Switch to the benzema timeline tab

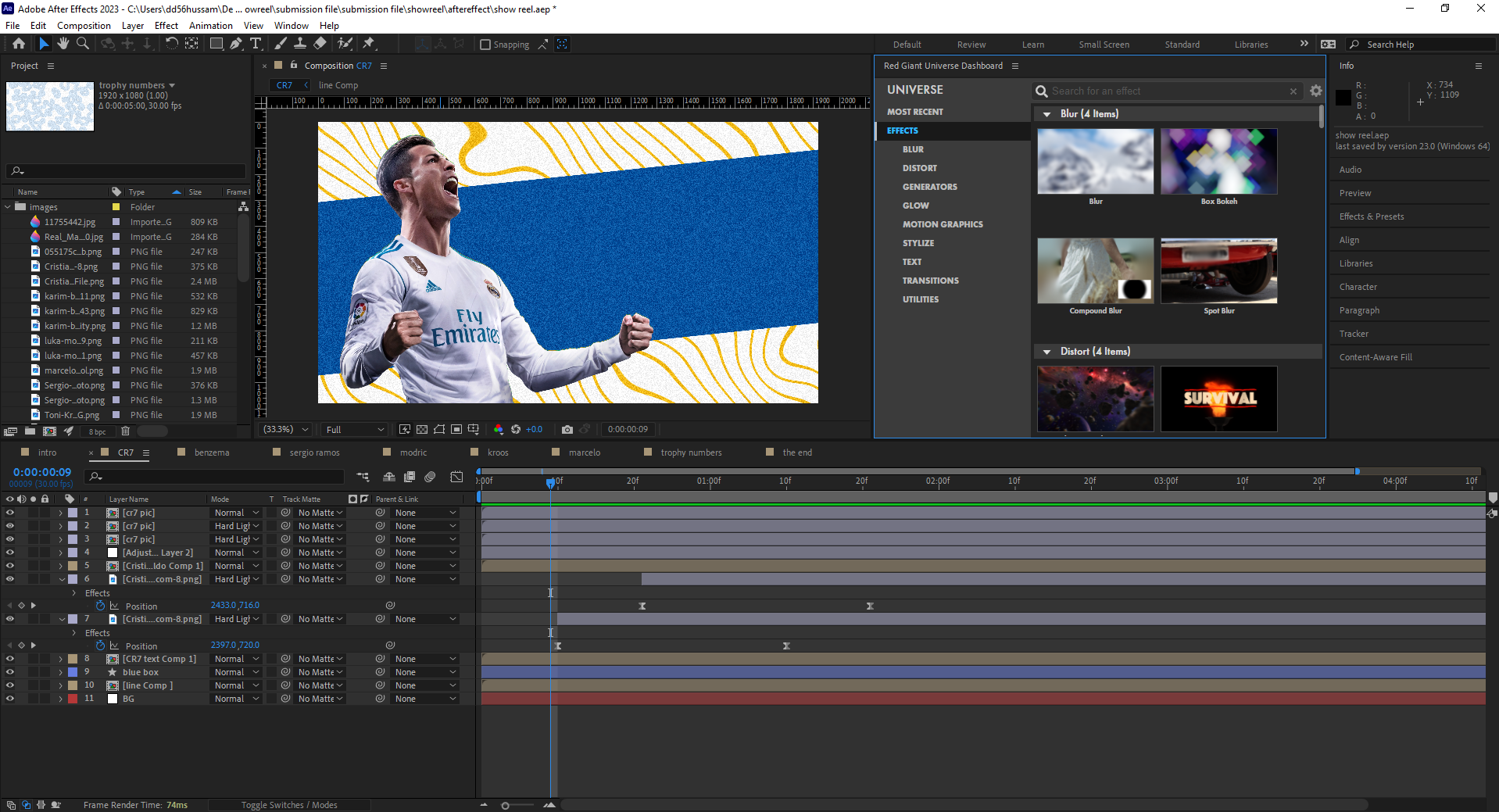pyautogui.click(x=212, y=453)
